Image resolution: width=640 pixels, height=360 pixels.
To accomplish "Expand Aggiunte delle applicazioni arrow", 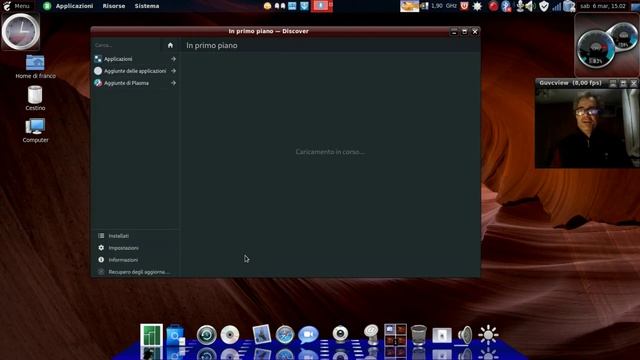I will click(173, 71).
